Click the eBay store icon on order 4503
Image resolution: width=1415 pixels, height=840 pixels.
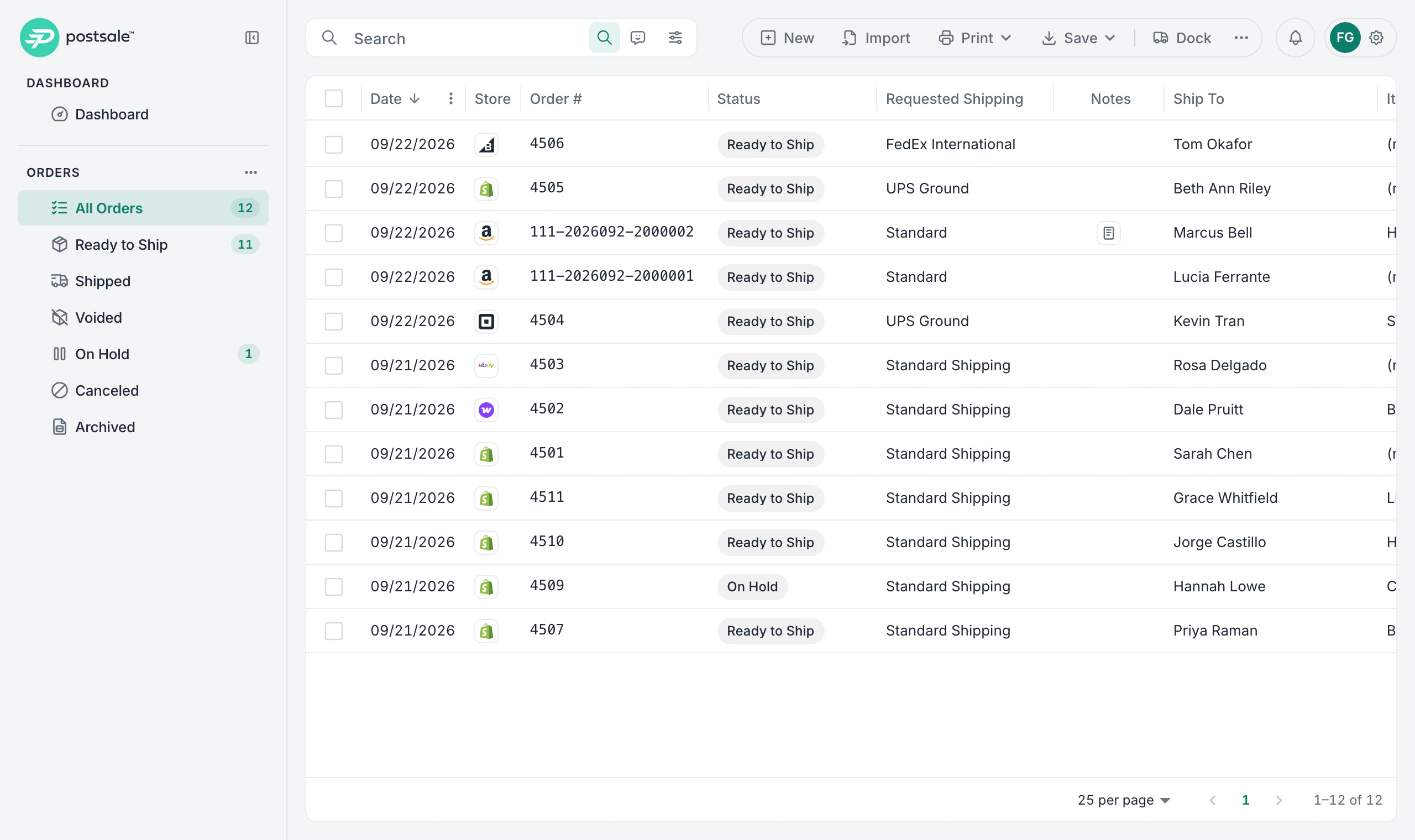[x=486, y=366]
